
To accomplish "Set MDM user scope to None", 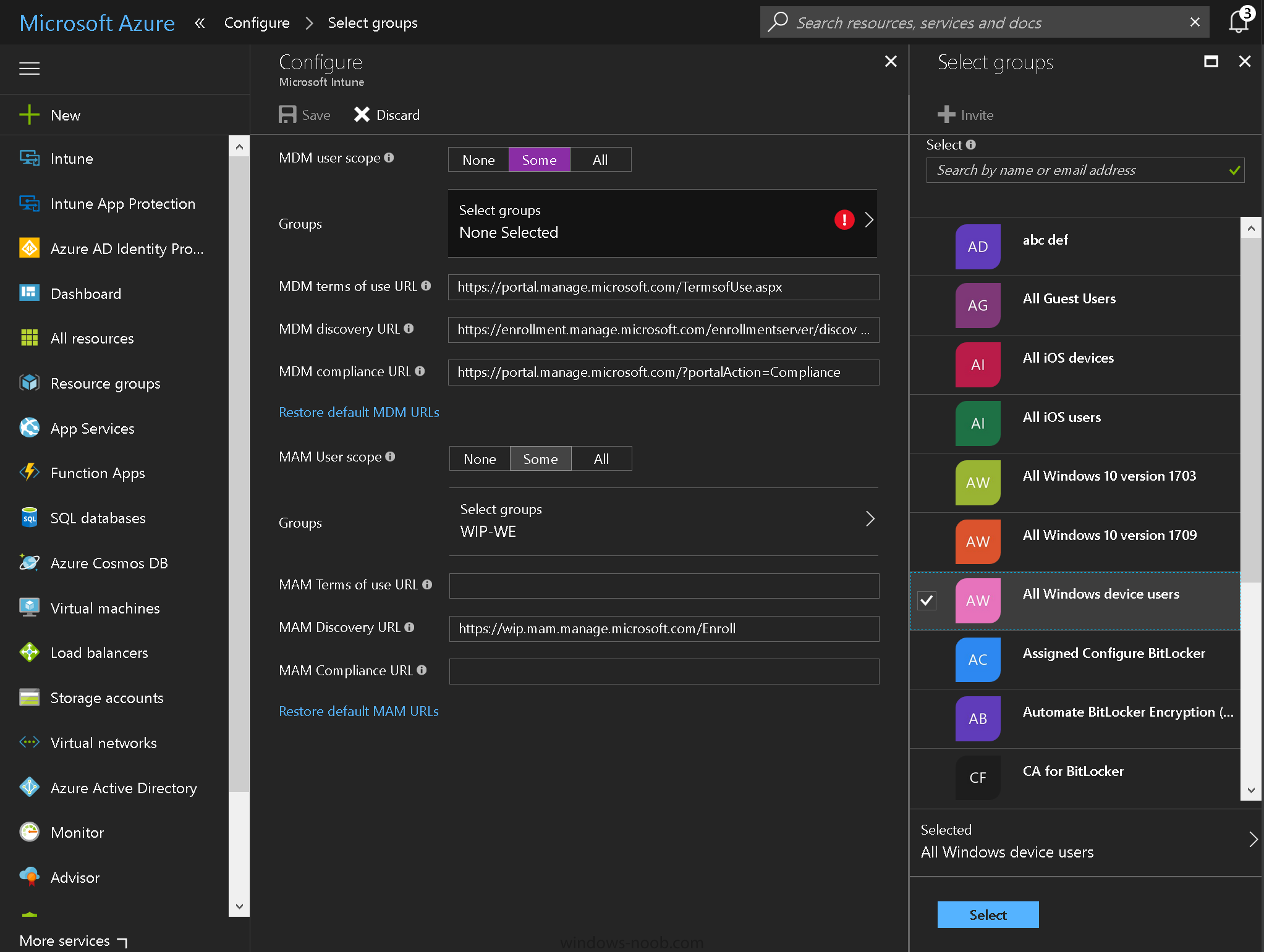I will coord(478,160).
